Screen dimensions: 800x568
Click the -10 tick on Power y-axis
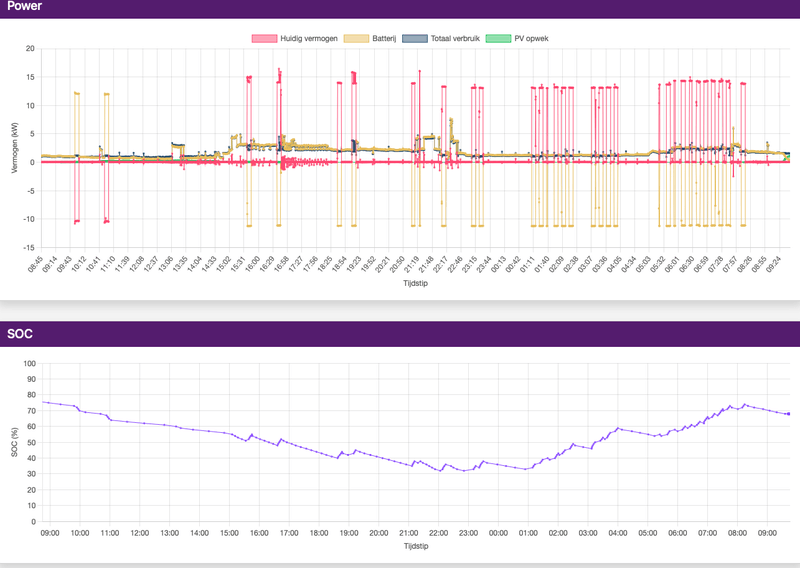coord(29,219)
